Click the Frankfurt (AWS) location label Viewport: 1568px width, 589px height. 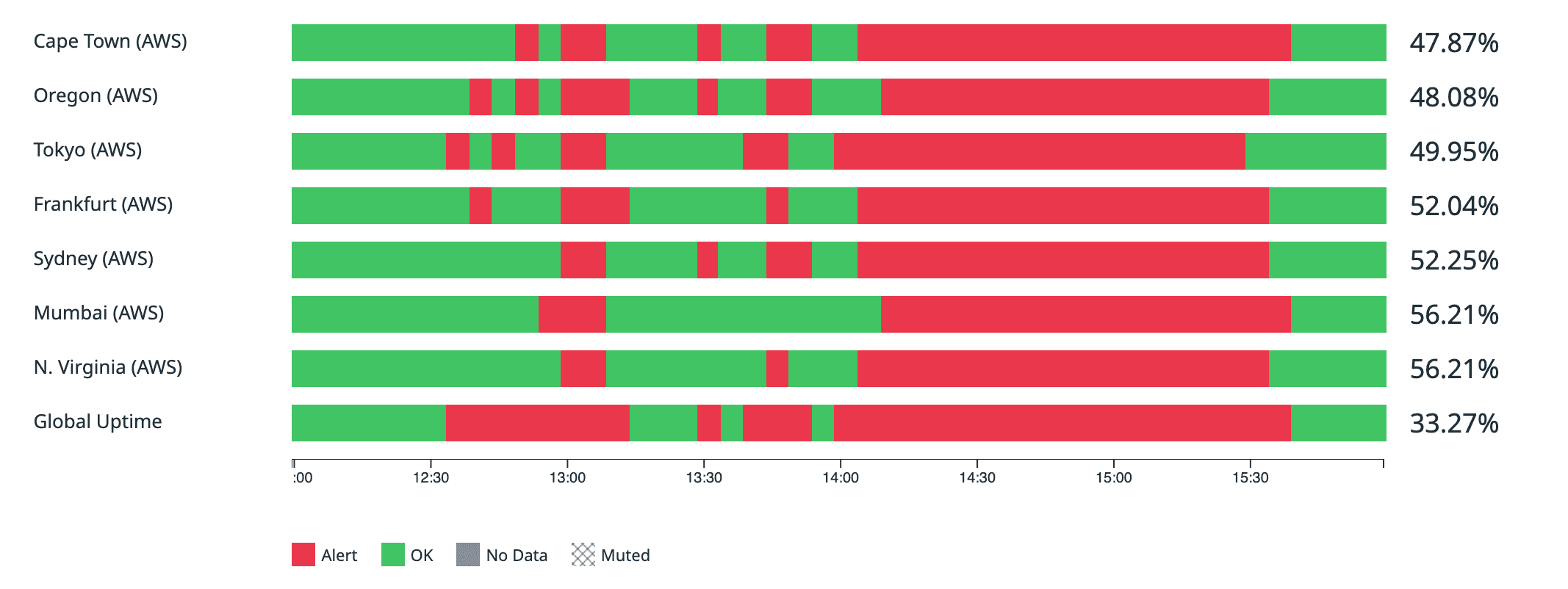click(103, 205)
